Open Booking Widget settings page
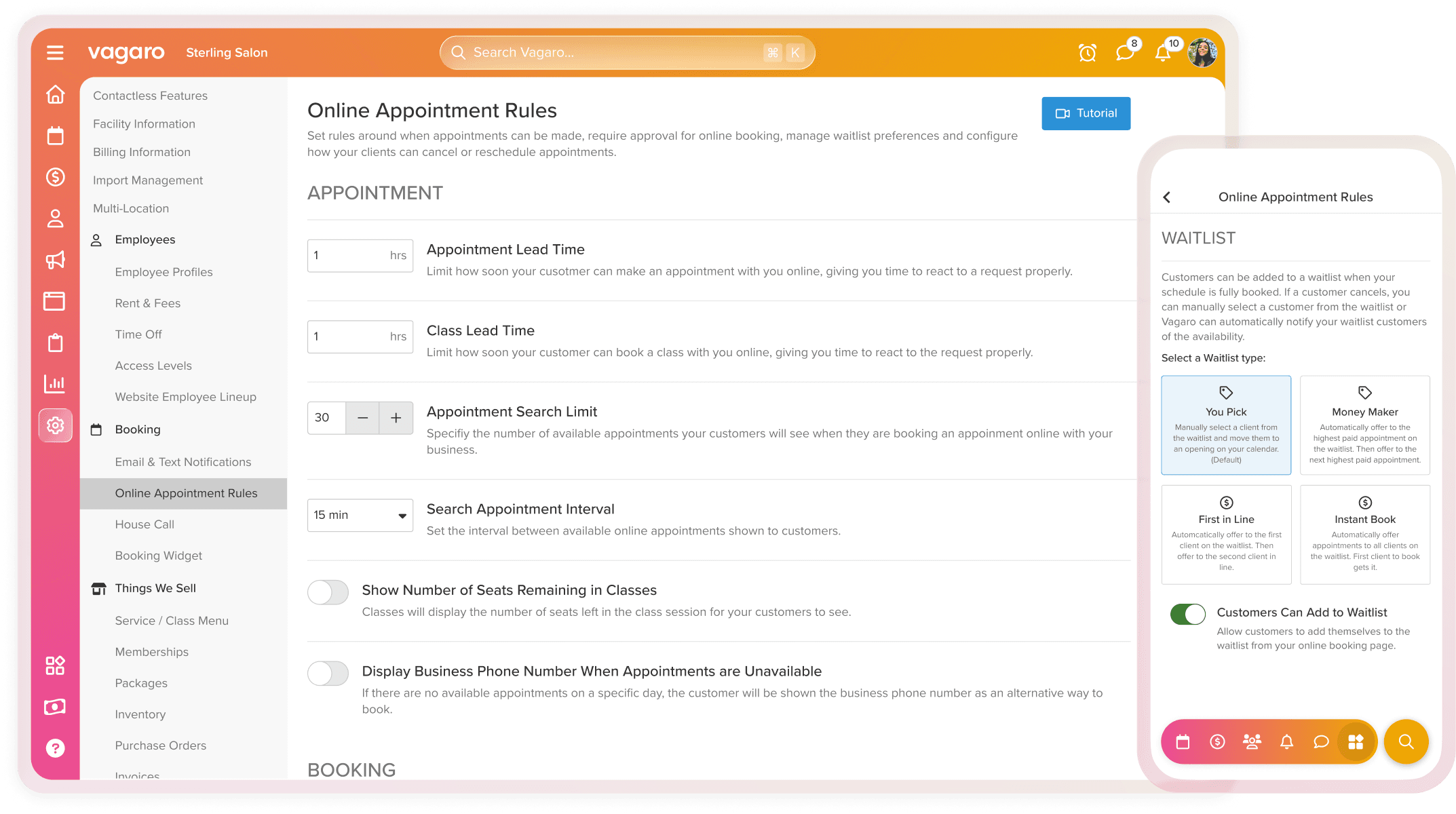Image resolution: width=1456 pixels, height=814 pixels. [x=158, y=556]
